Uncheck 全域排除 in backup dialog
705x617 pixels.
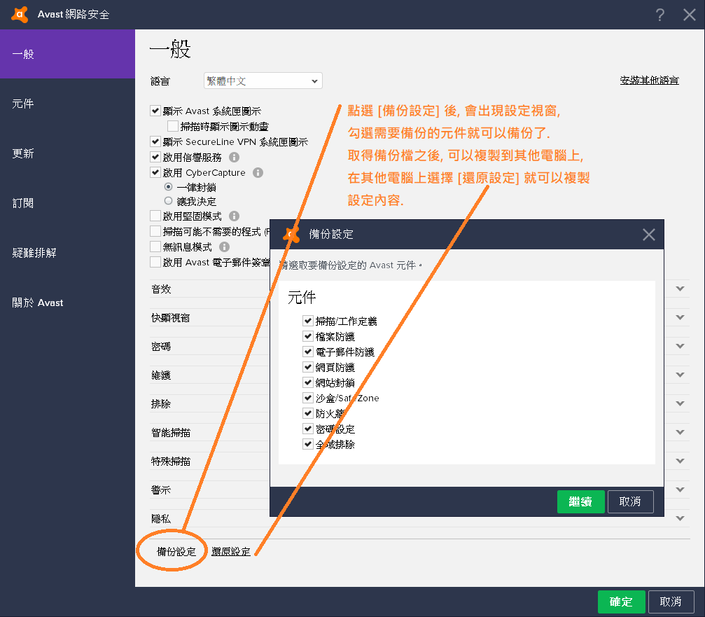pos(308,444)
